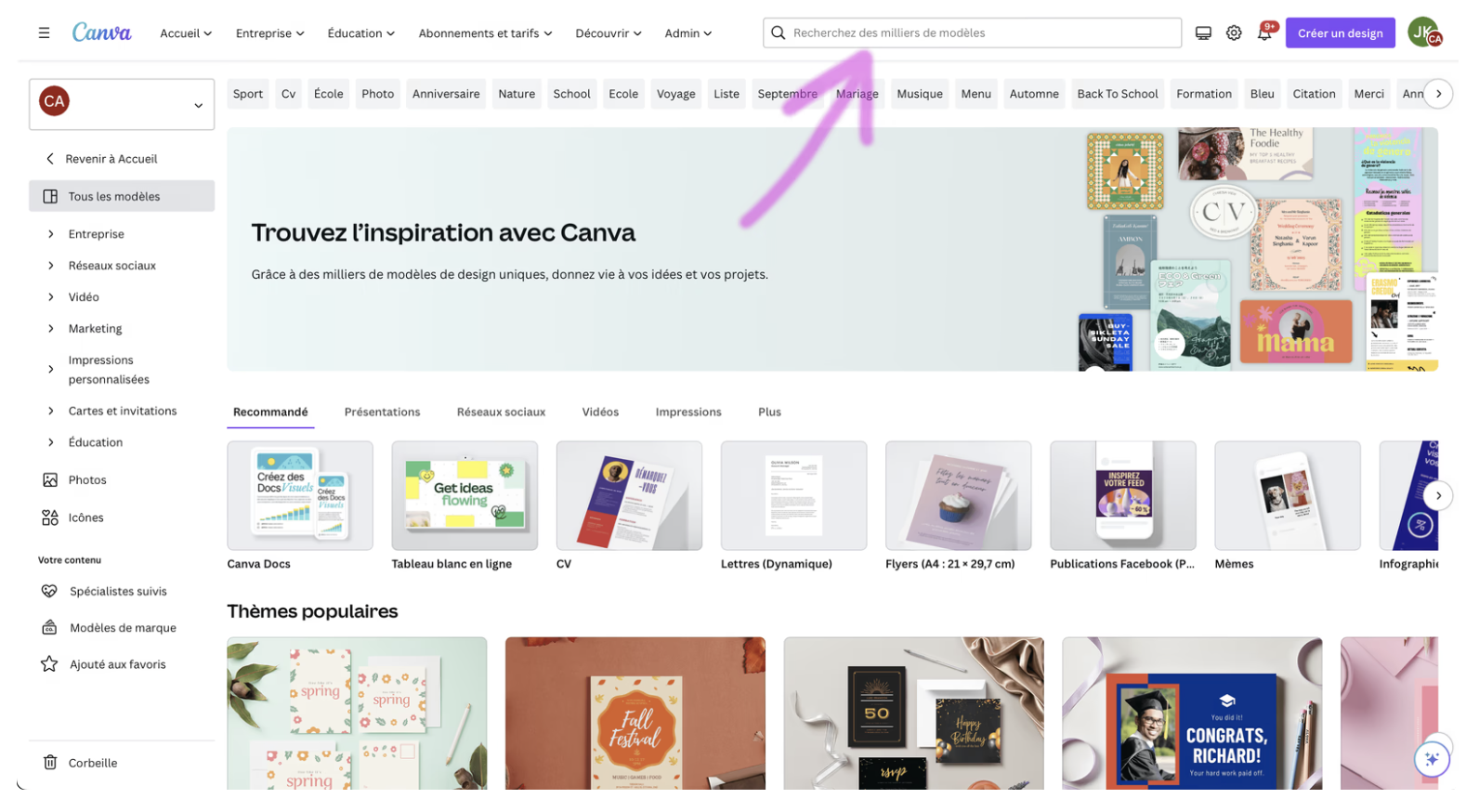
Task: Click the Tous les modèles grid icon
Action: [50, 196]
